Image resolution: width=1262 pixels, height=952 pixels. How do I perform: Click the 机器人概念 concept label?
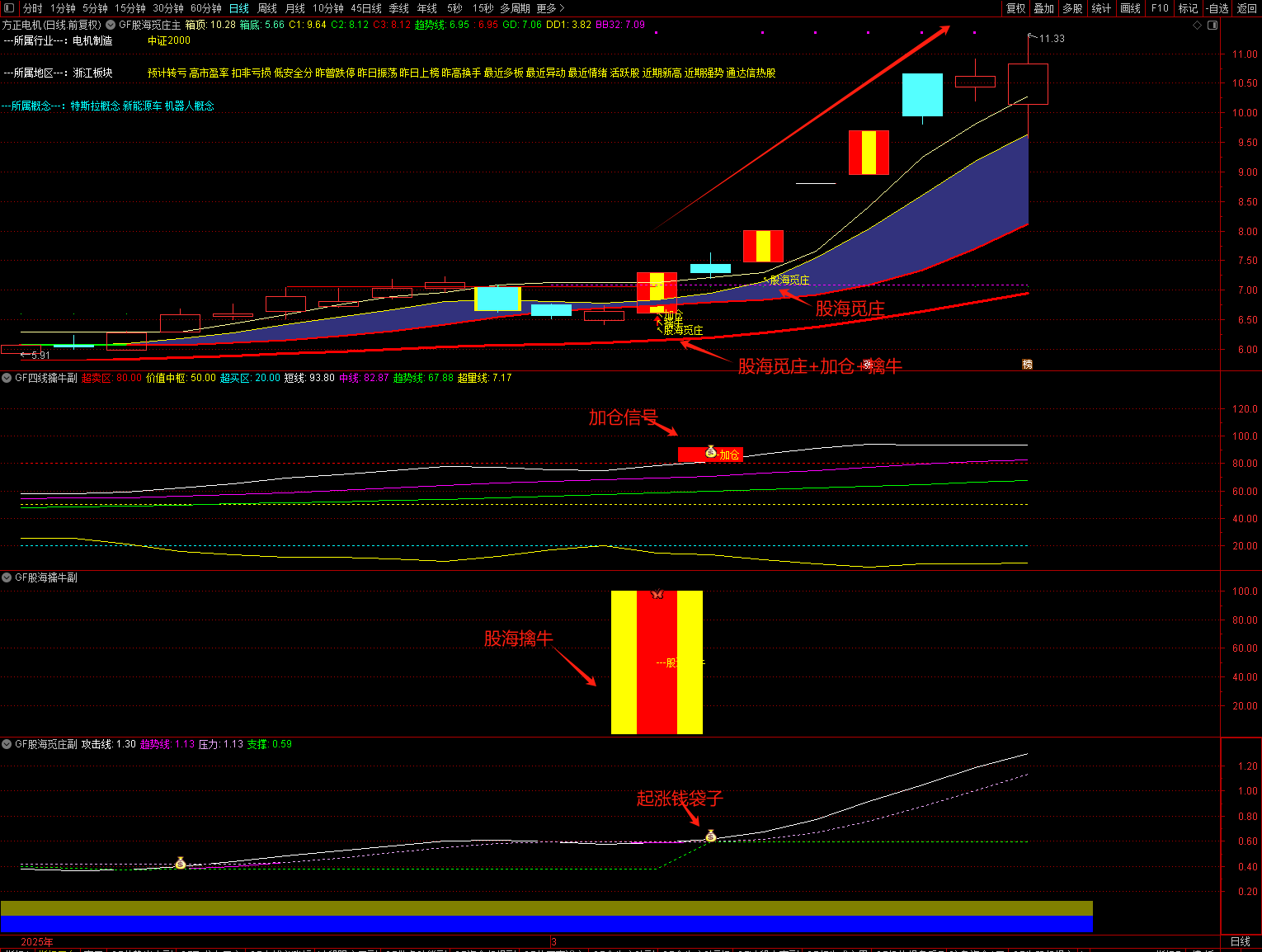coord(189,106)
